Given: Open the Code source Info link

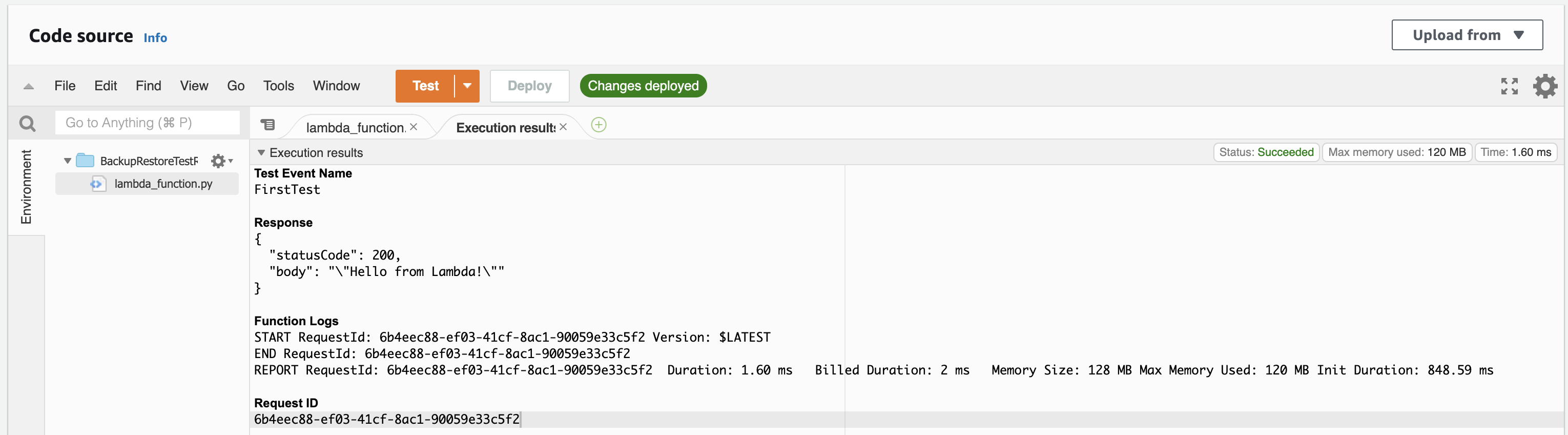Looking at the screenshot, I should point(155,38).
